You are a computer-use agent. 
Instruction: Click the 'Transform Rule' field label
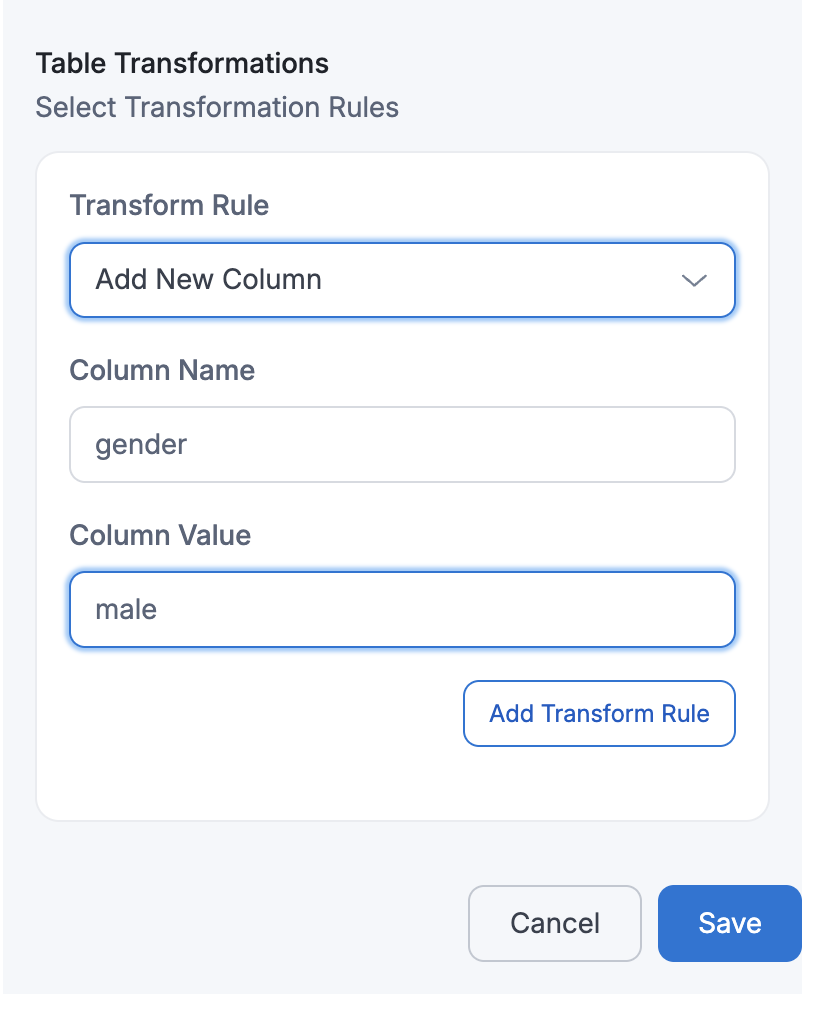[169, 206]
